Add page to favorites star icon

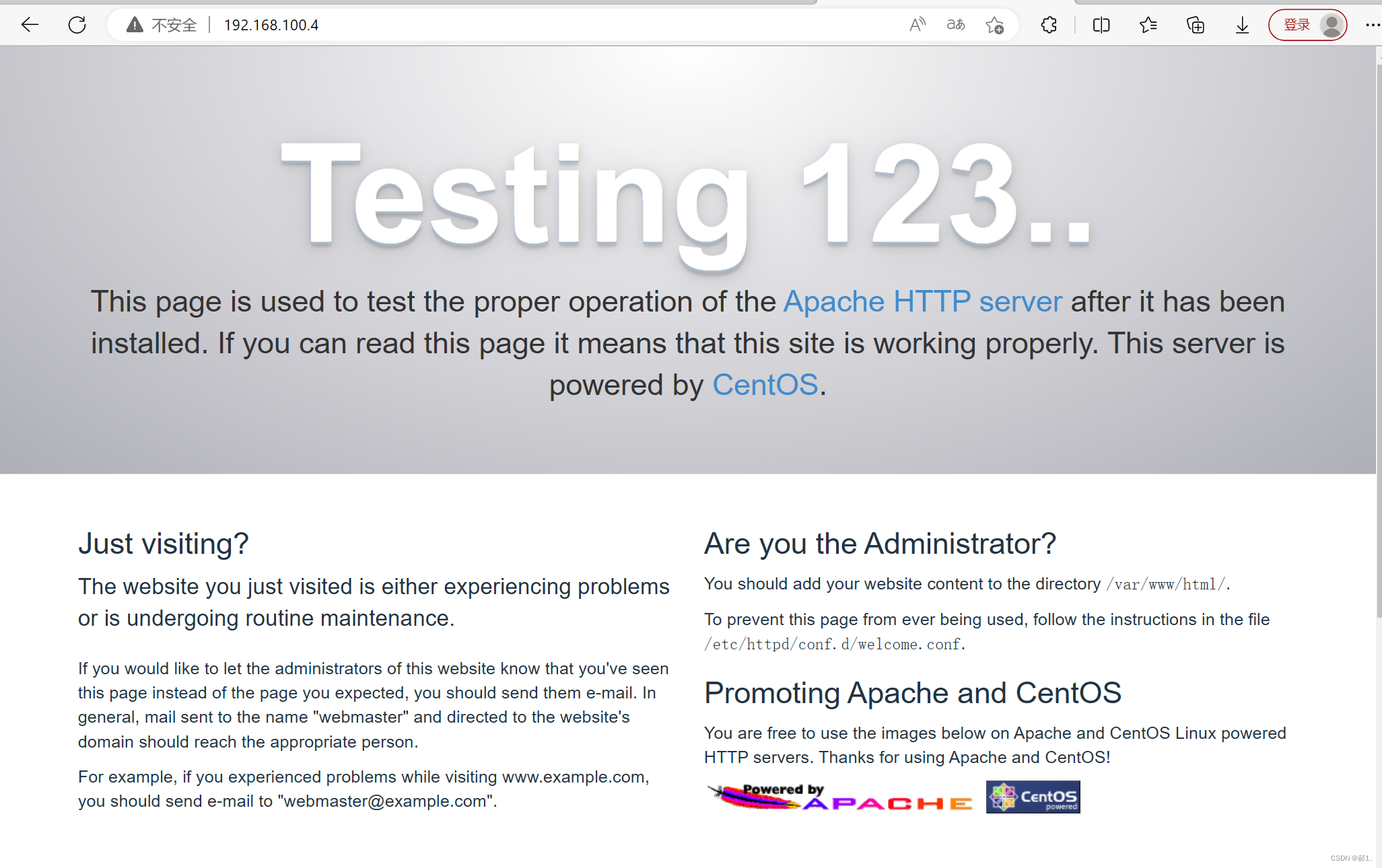(x=994, y=26)
